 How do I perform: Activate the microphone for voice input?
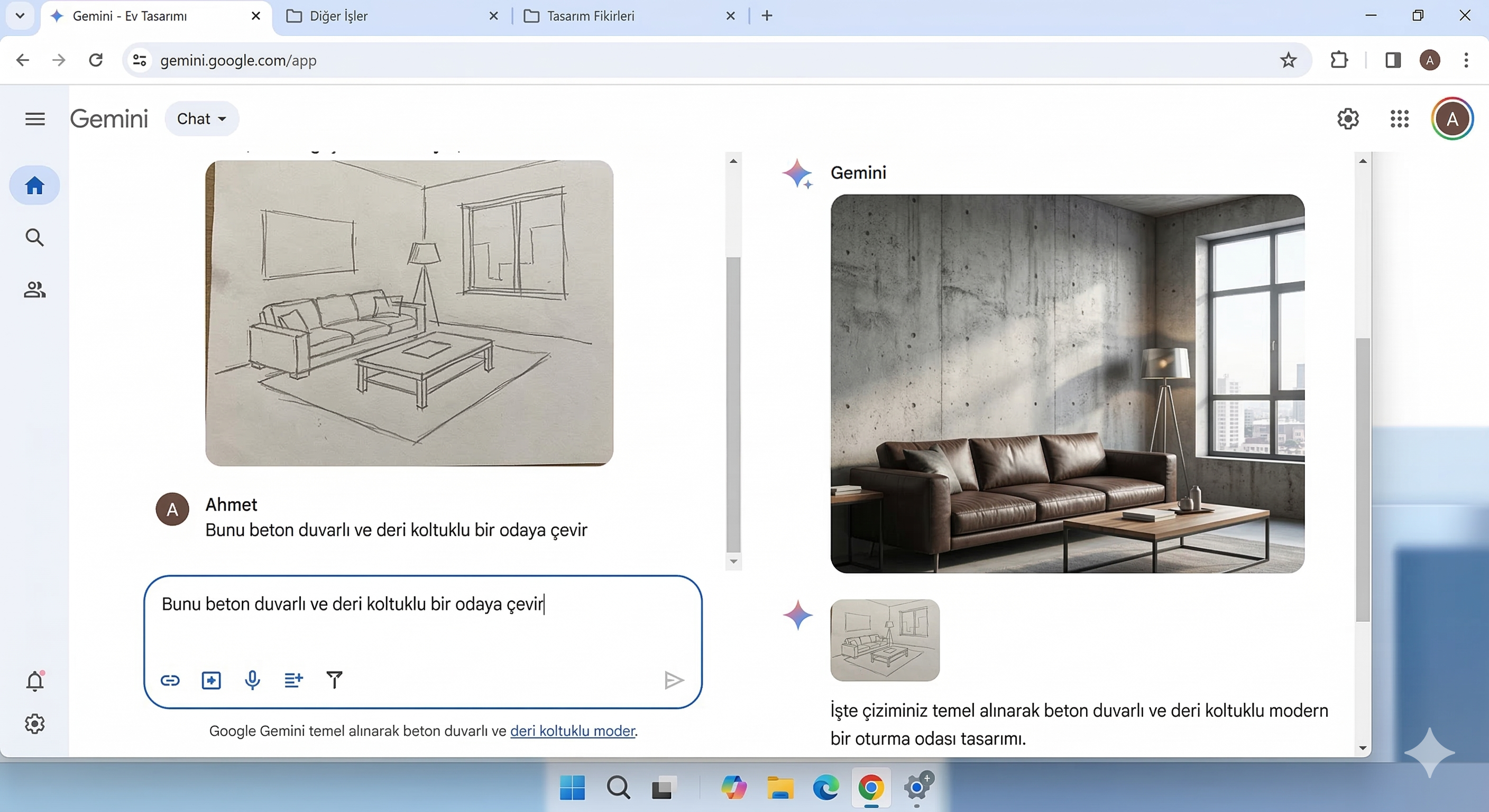click(253, 680)
